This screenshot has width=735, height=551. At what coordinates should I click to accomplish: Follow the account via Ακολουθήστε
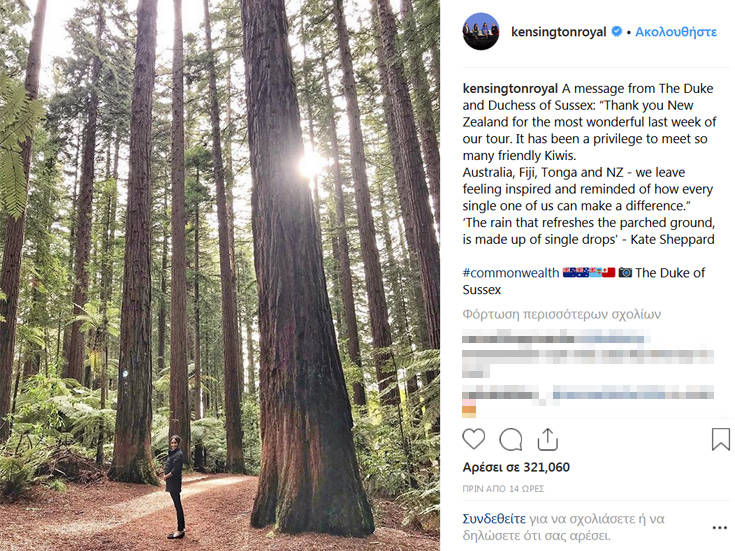[x=676, y=32]
